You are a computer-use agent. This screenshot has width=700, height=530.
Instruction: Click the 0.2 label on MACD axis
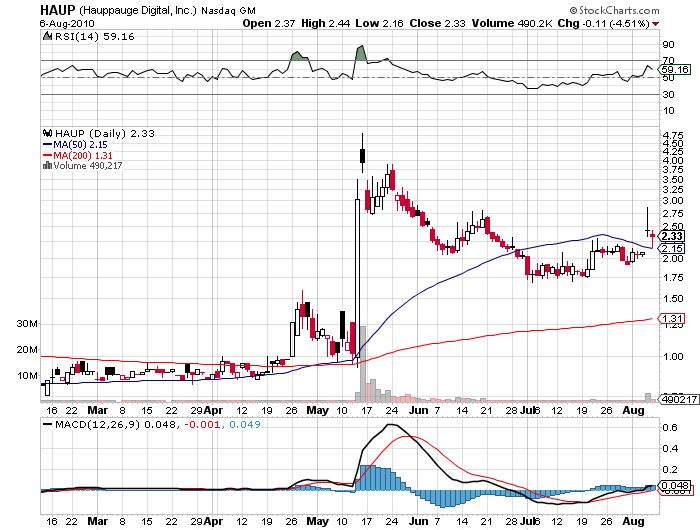point(671,470)
